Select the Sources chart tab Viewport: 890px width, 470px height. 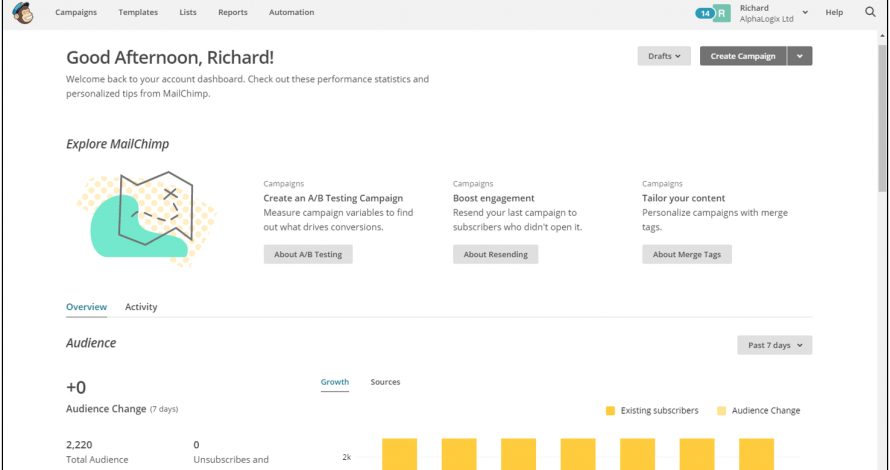[x=385, y=382]
